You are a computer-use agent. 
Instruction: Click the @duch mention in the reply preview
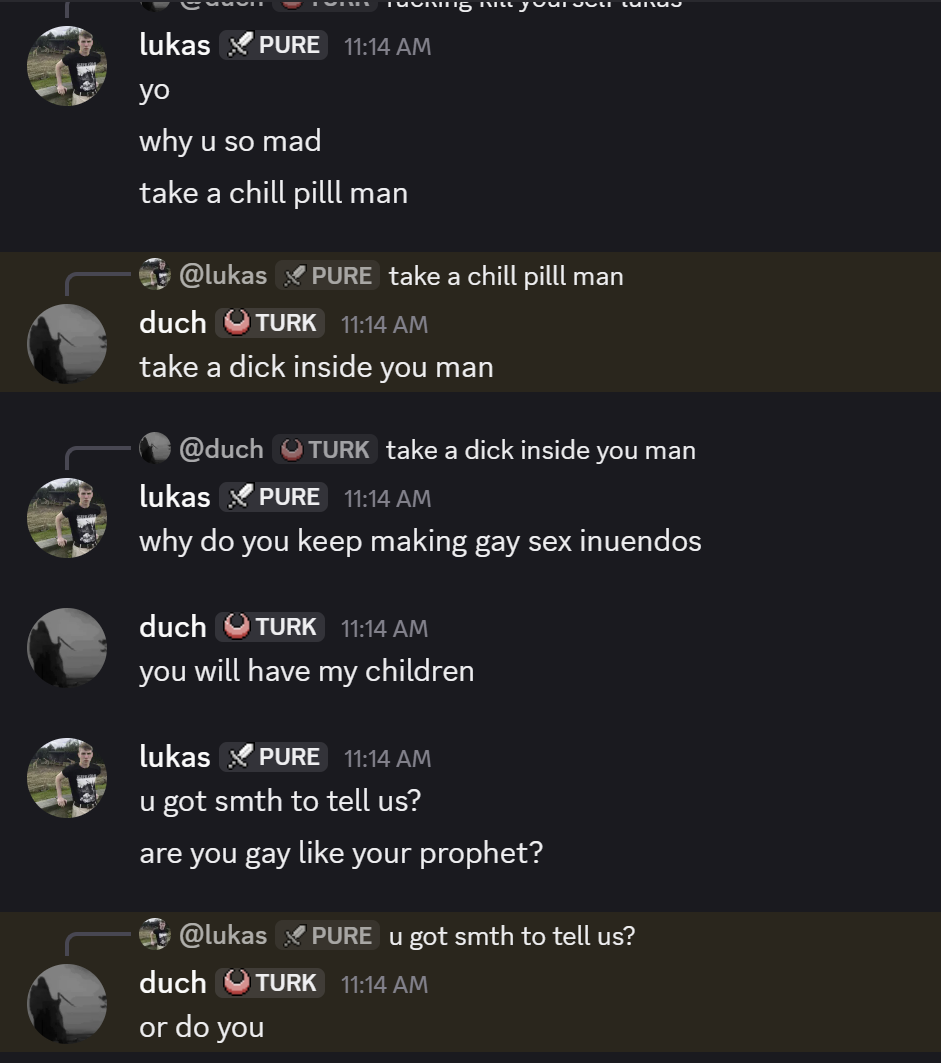pyautogui.click(x=222, y=449)
